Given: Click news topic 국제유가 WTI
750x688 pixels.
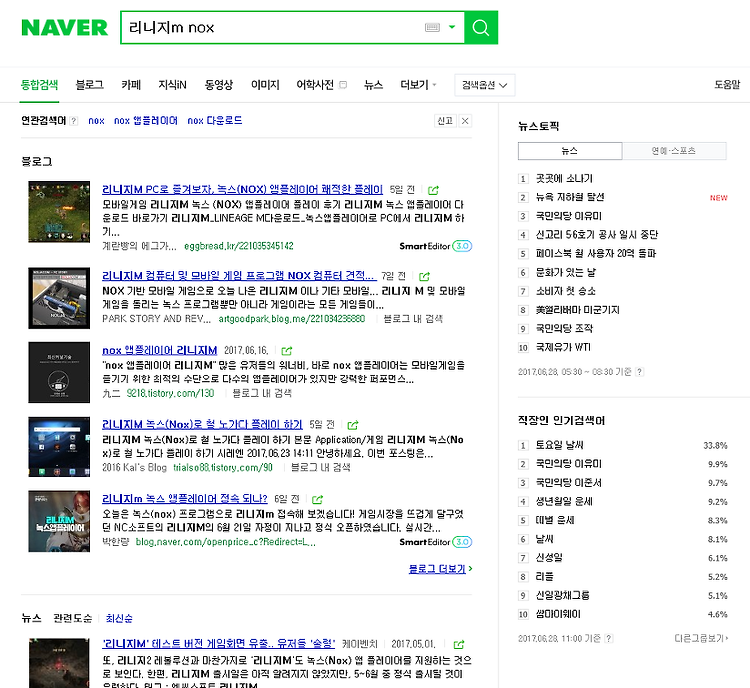Looking at the screenshot, I should click(563, 347).
